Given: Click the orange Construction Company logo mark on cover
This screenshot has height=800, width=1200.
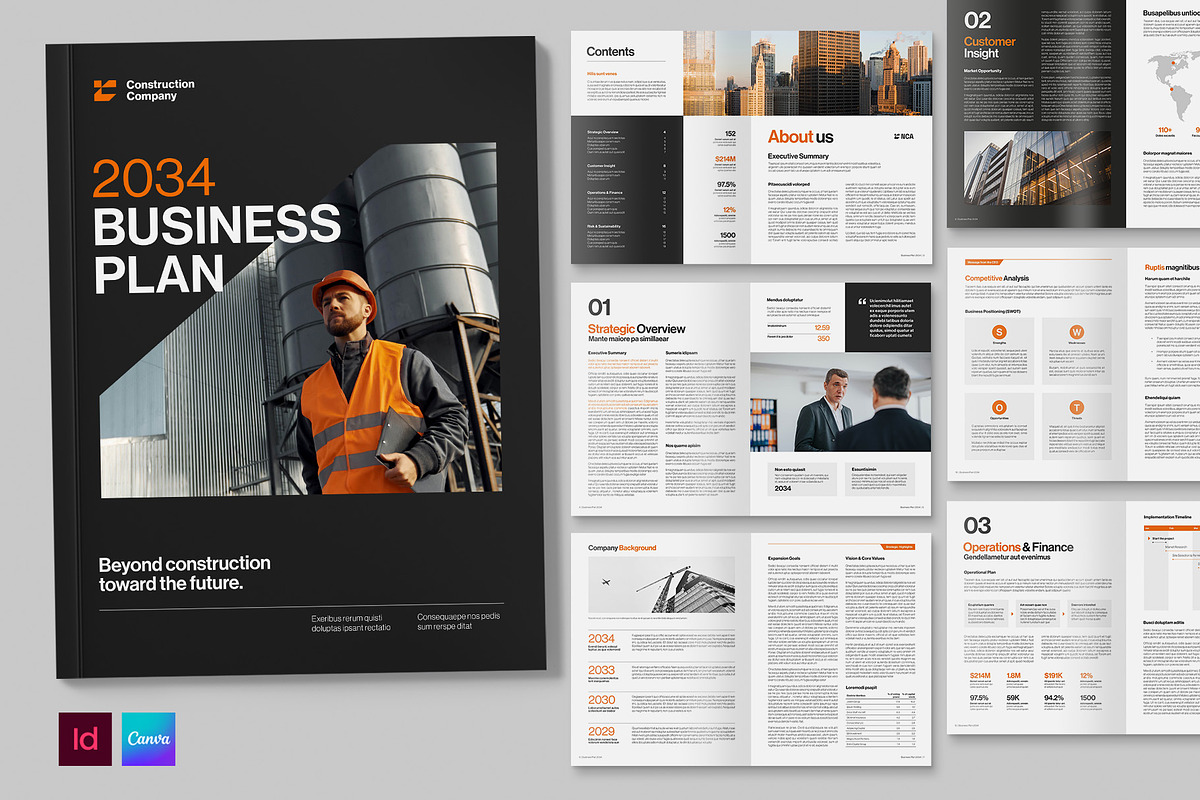Looking at the screenshot, I should coord(105,91).
